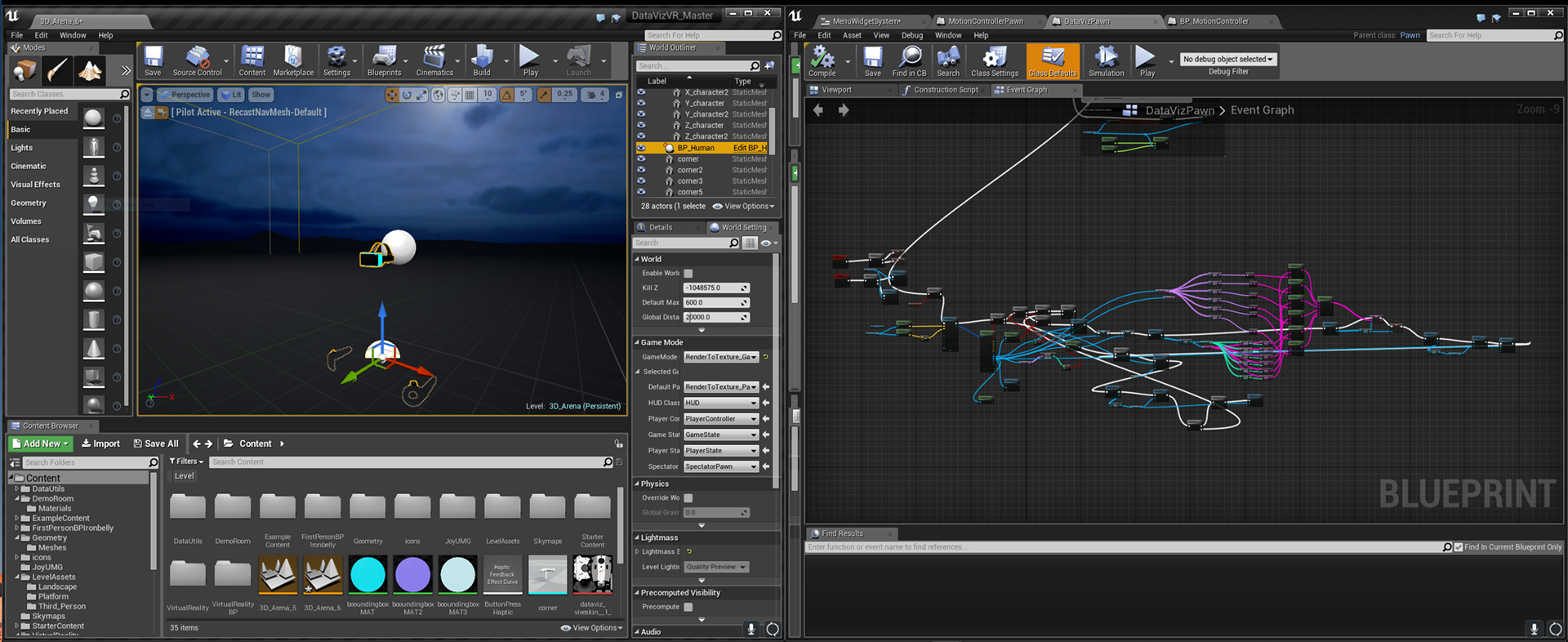Toggle Content Browser sources panel icon
The width and height of the screenshot is (1568, 642).
[15, 462]
